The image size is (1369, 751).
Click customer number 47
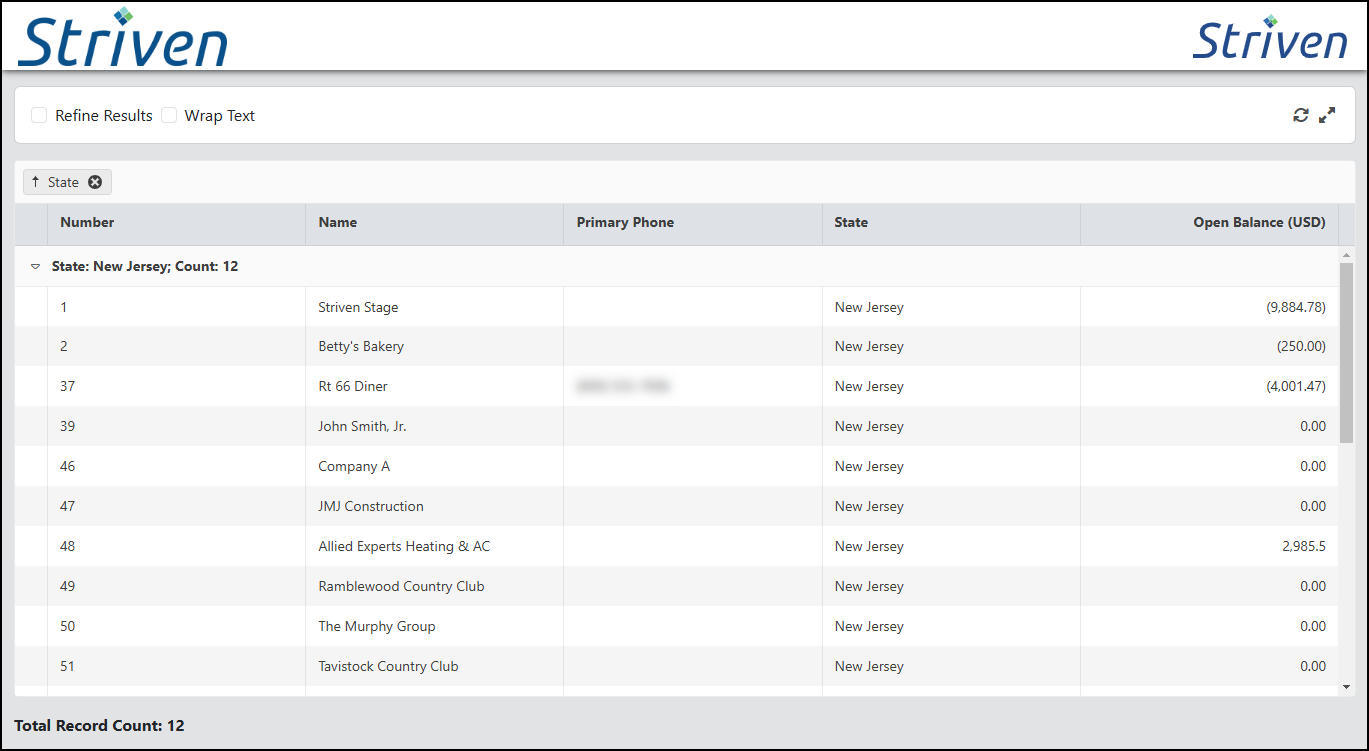[67, 506]
